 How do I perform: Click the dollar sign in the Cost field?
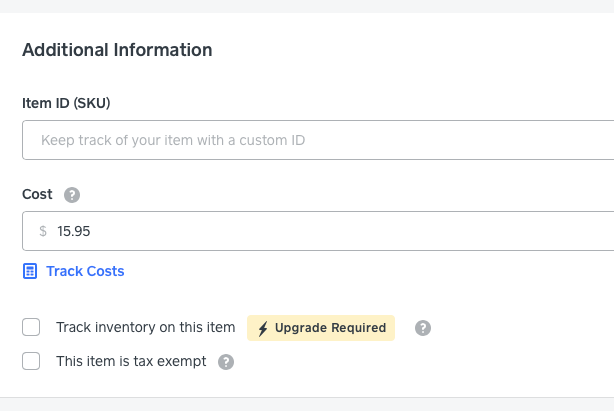43,231
